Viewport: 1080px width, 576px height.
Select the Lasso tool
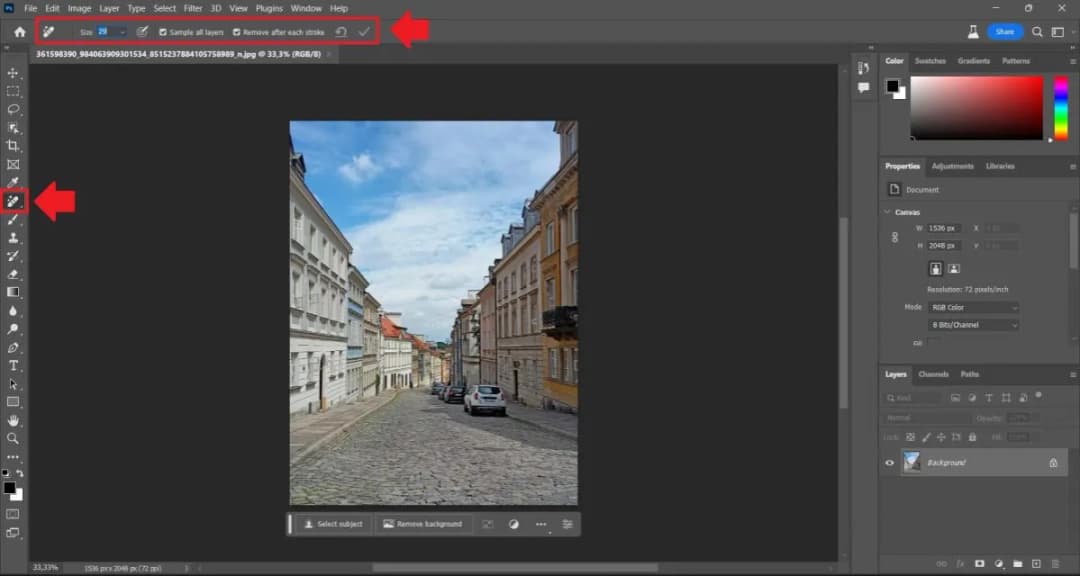pos(14,108)
